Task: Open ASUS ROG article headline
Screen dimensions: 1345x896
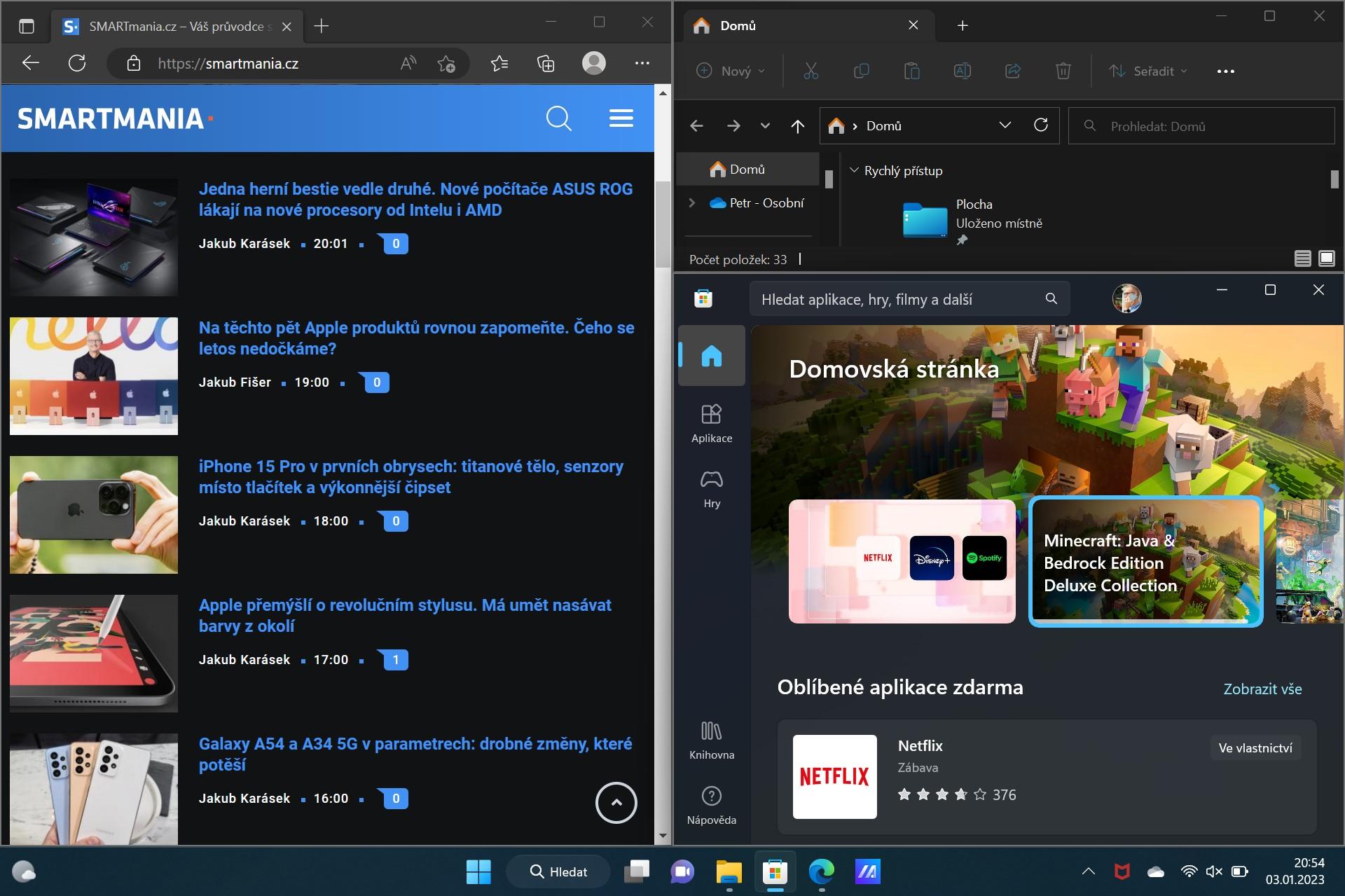Action: 415,199
